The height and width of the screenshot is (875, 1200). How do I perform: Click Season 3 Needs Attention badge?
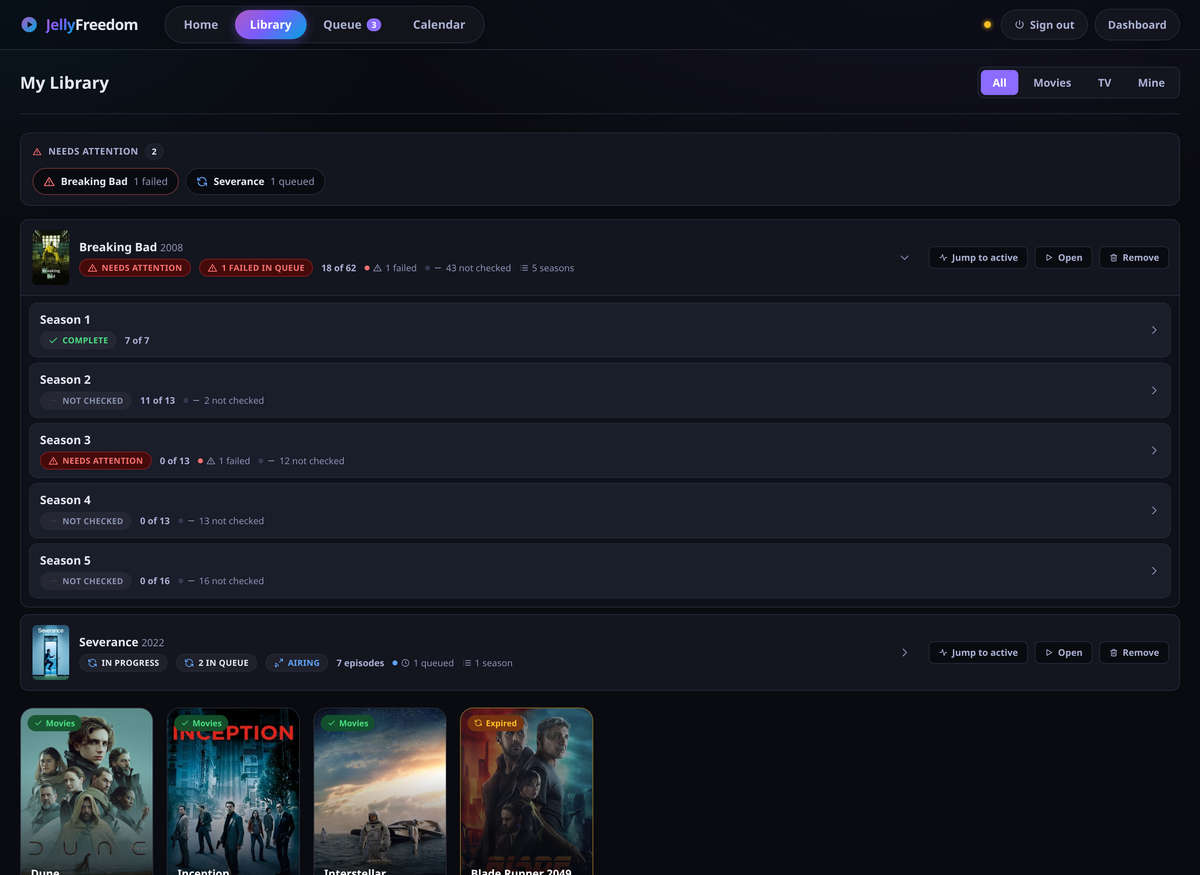pos(96,461)
